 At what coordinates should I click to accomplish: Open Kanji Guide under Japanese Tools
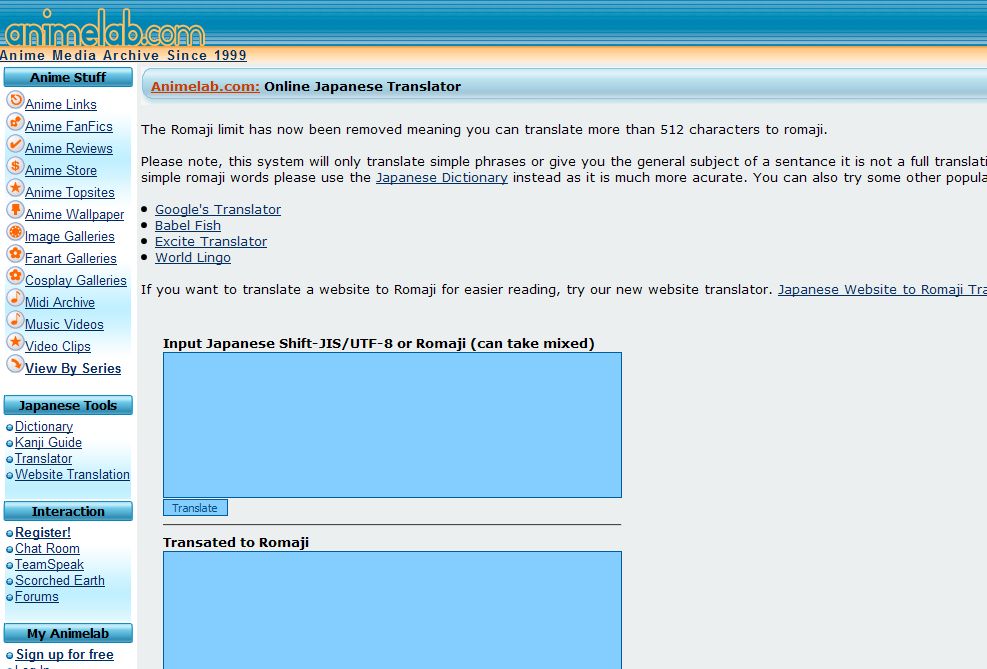tap(48, 443)
